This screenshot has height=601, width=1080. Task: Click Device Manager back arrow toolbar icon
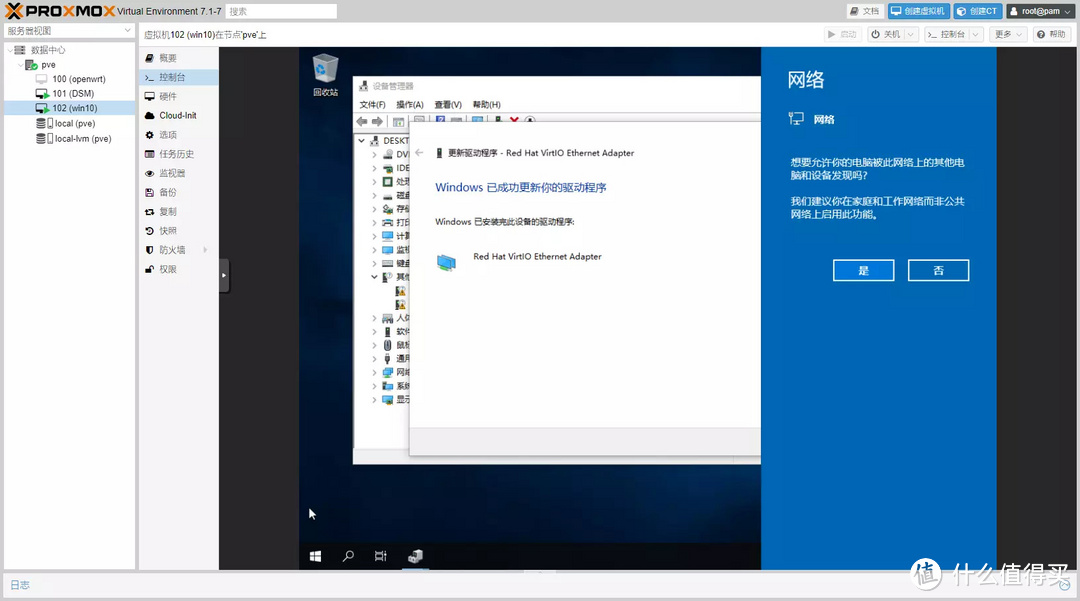362,122
